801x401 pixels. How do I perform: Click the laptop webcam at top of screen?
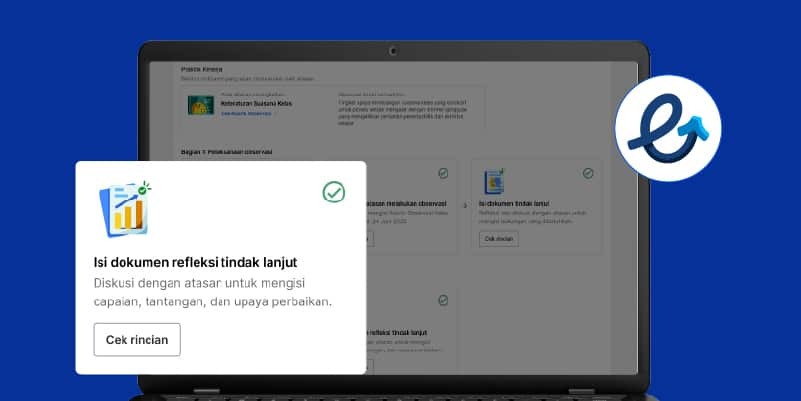pos(394,51)
